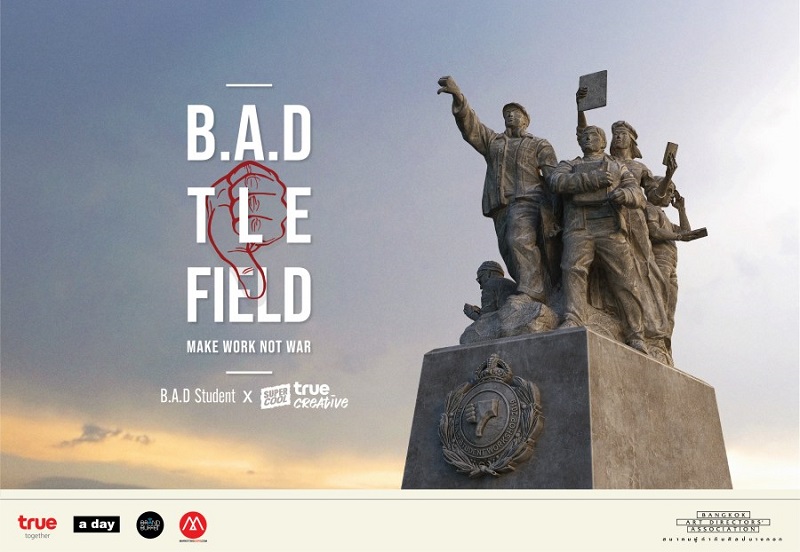Click the statue's raised thumbs-down hand

pyautogui.click(x=449, y=86)
